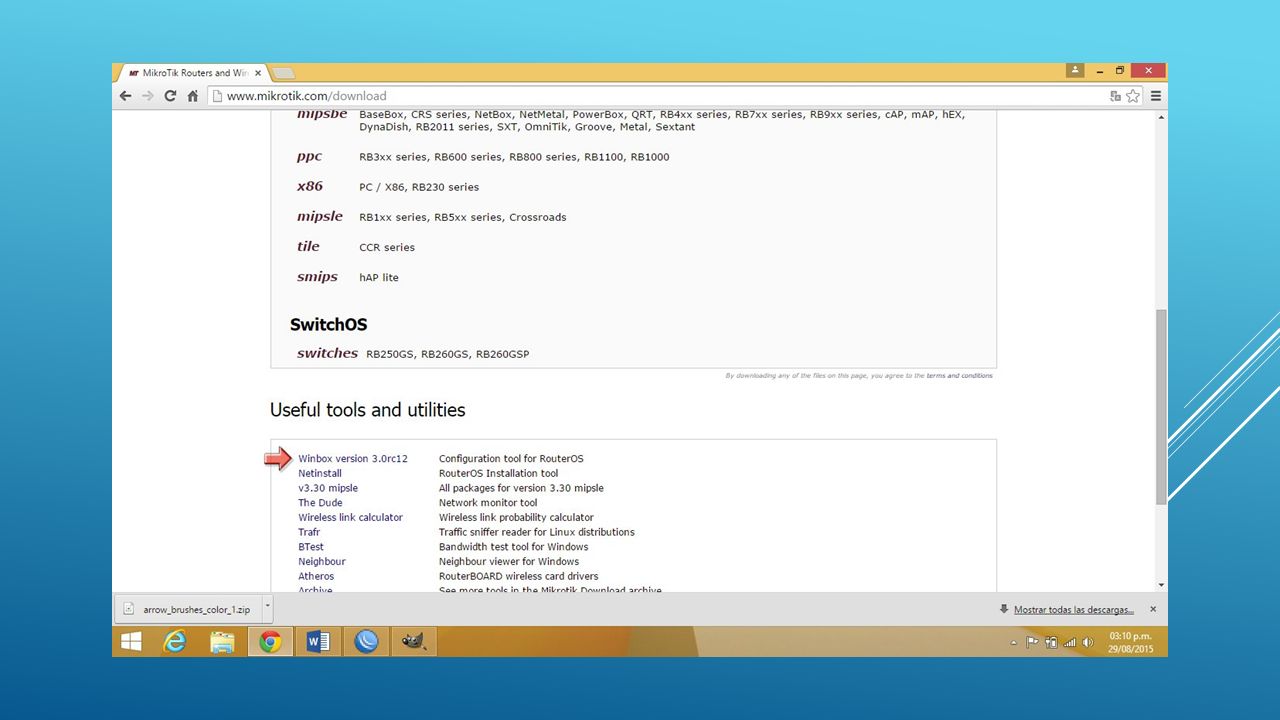Click the 'RouterOS Installation tool' description

499,473
